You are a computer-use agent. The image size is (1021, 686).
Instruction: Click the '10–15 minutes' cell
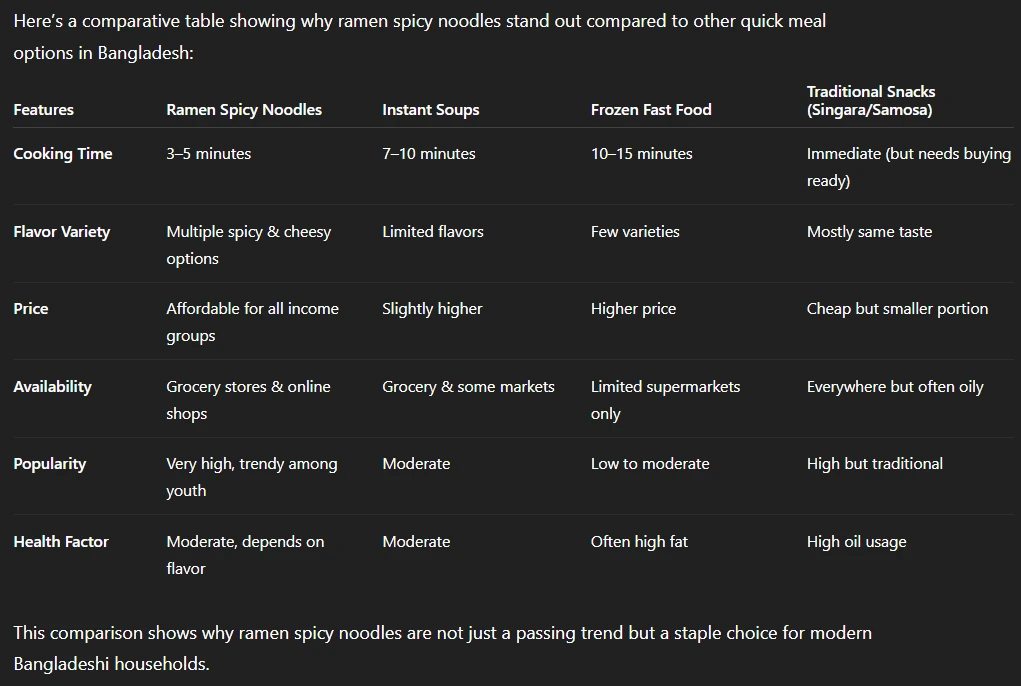pos(642,154)
